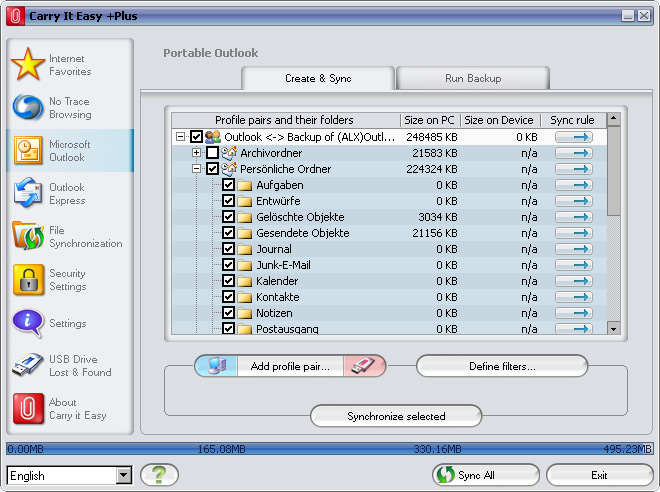Viewport: 660px width, 492px height.
Task: Switch to the Create & Sync tab
Action: (x=318, y=78)
